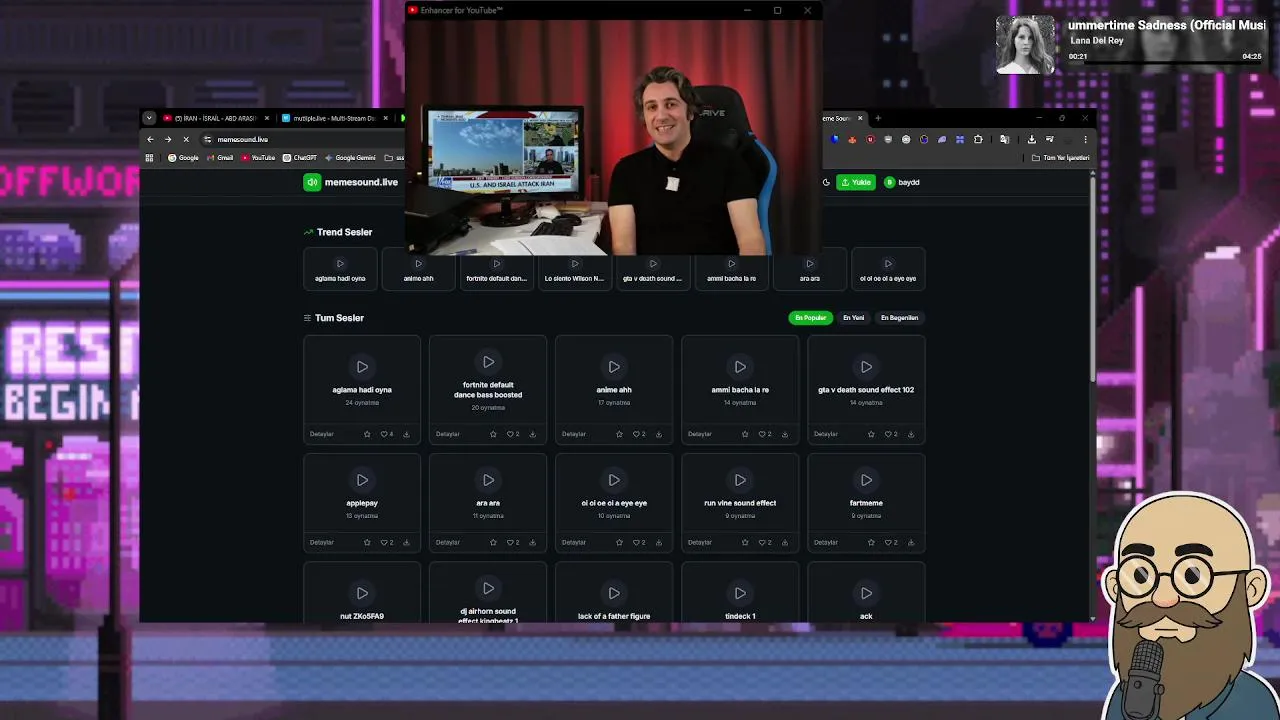The image size is (1280, 720).
Task: Play the 'applepay' sound card
Action: (x=362, y=480)
